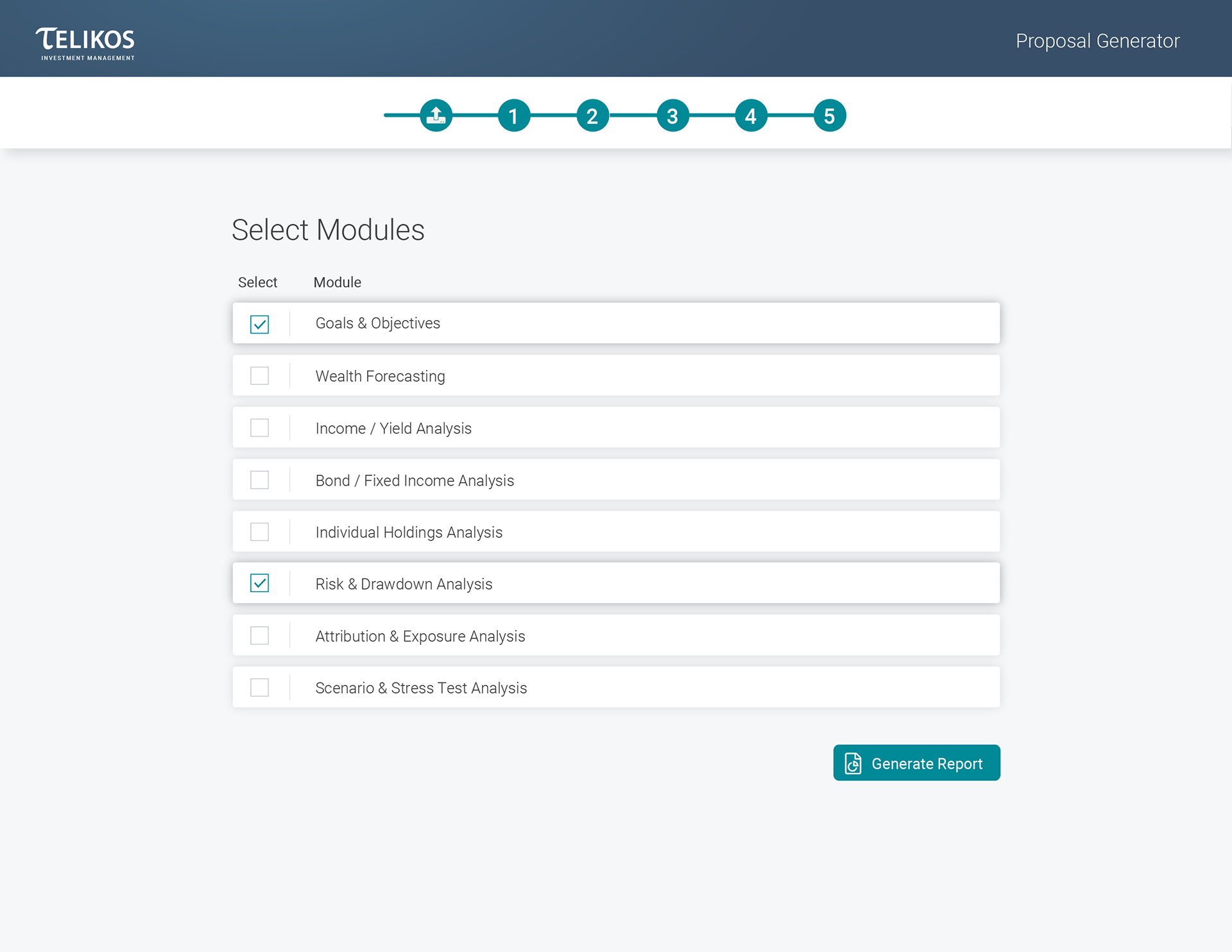1232x952 pixels.
Task: Open step 4 of the wizard
Action: pyautogui.click(x=751, y=115)
